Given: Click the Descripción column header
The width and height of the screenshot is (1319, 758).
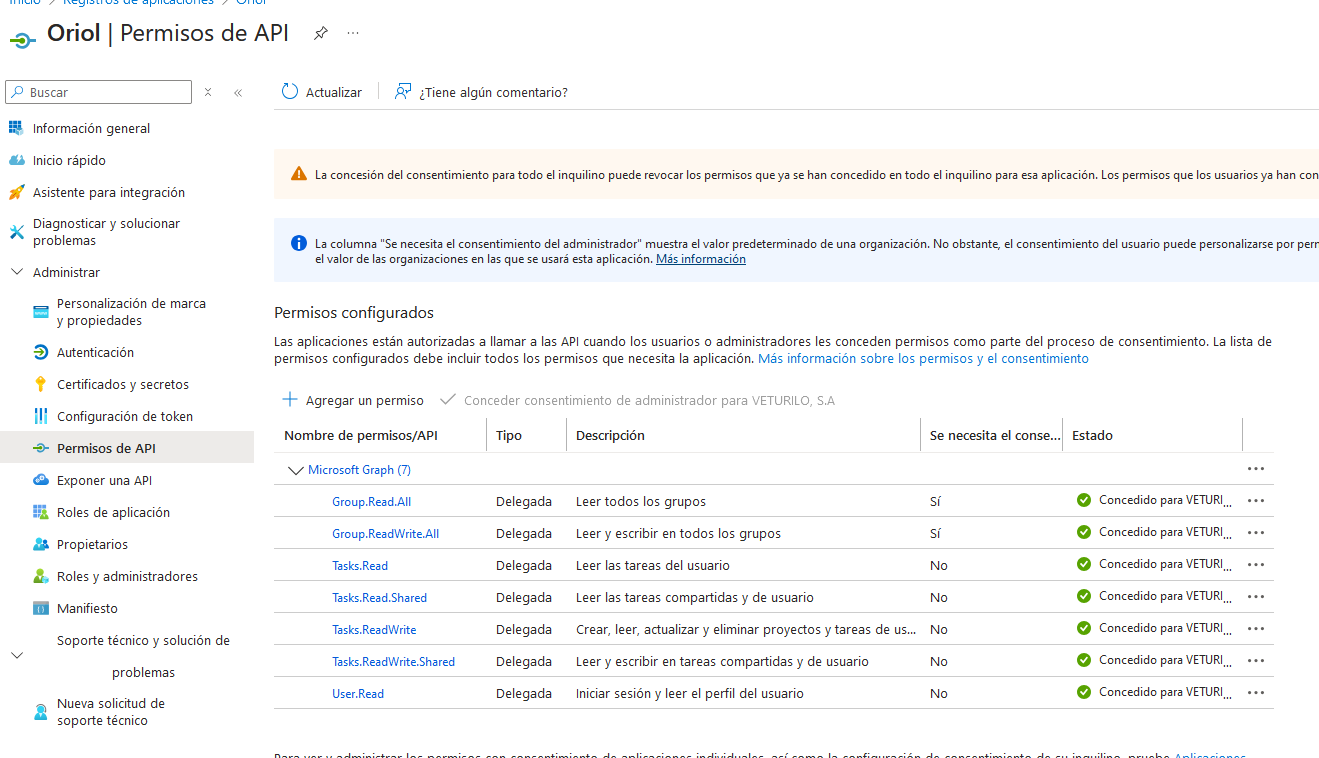Looking at the screenshot, I should click(610, 435).
